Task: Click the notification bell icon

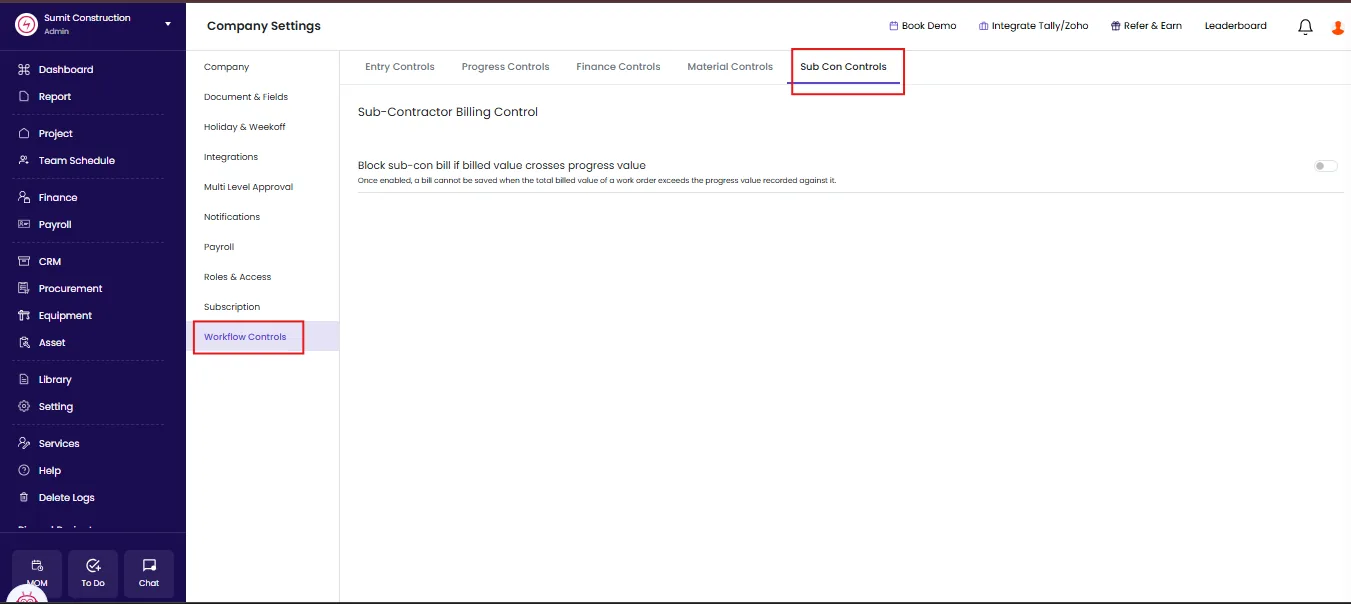Action: coord(1305,27)
